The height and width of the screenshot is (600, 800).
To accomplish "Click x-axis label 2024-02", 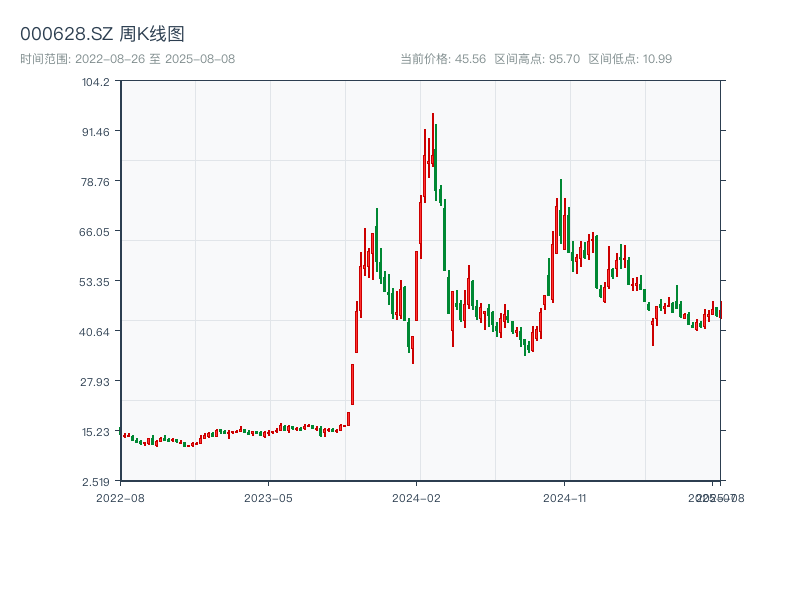I will tap(416, 498).
